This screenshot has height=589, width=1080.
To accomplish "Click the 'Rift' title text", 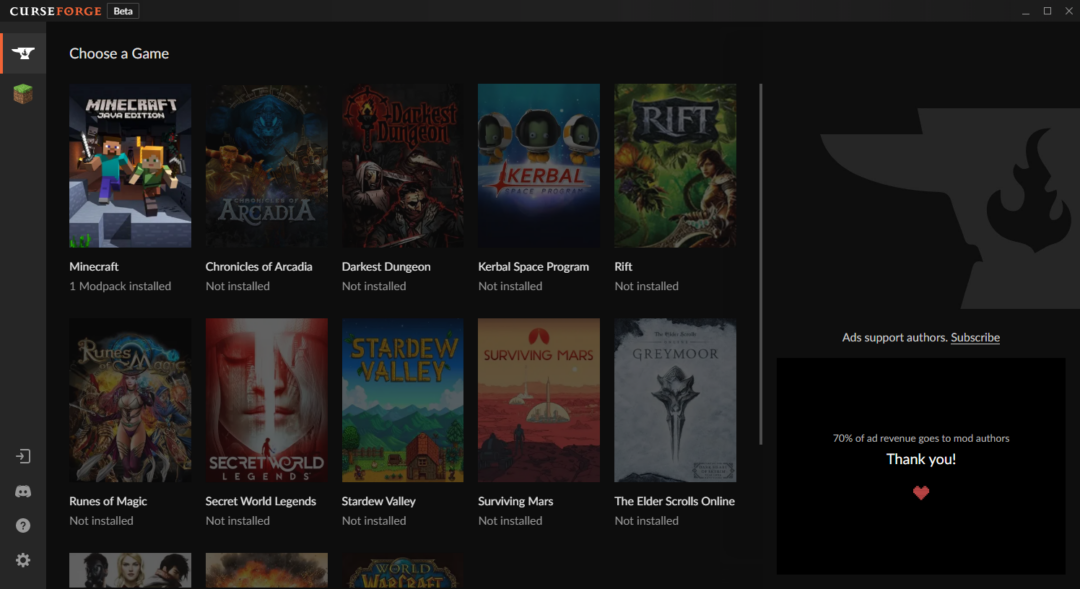I will tap(623, 267).
